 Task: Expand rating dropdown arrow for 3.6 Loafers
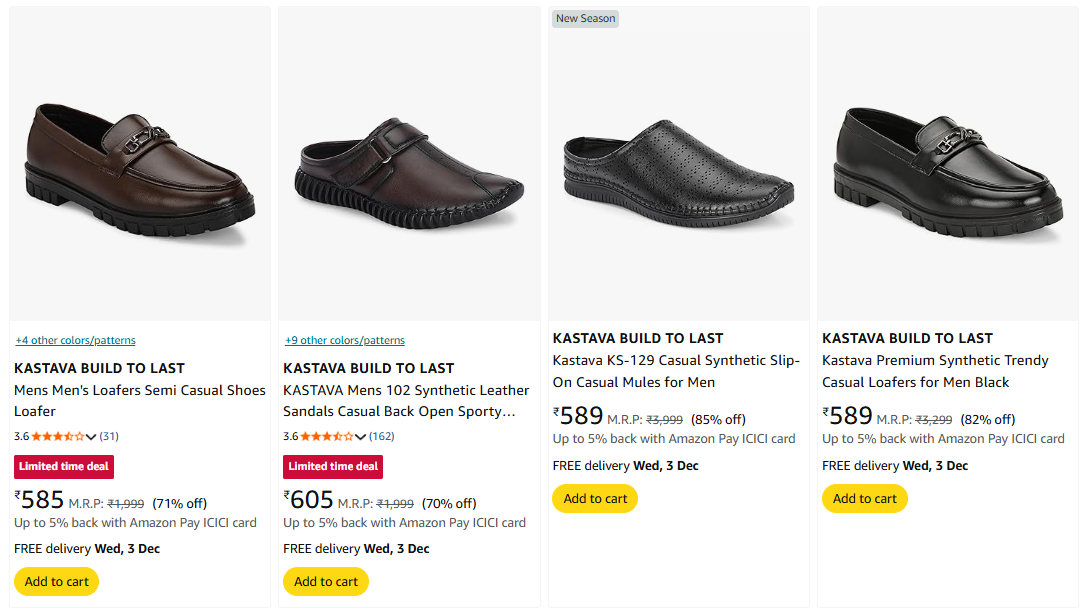(x=92, y=437)
